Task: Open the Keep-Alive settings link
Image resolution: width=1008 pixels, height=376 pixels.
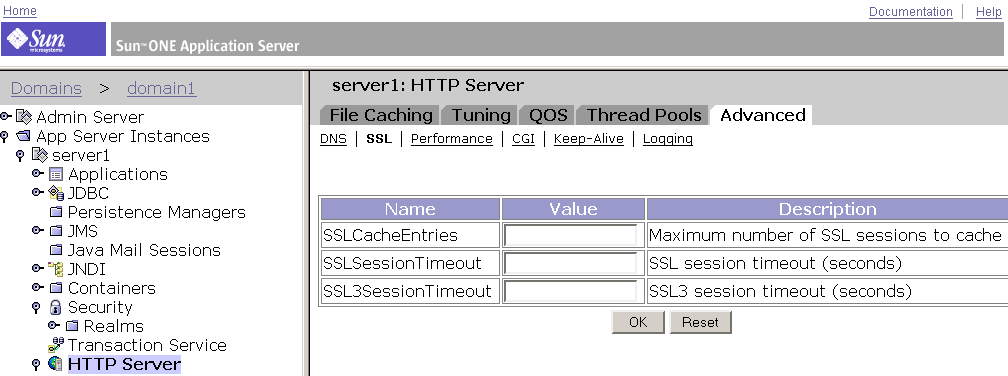Action: [x=589, y=139]
